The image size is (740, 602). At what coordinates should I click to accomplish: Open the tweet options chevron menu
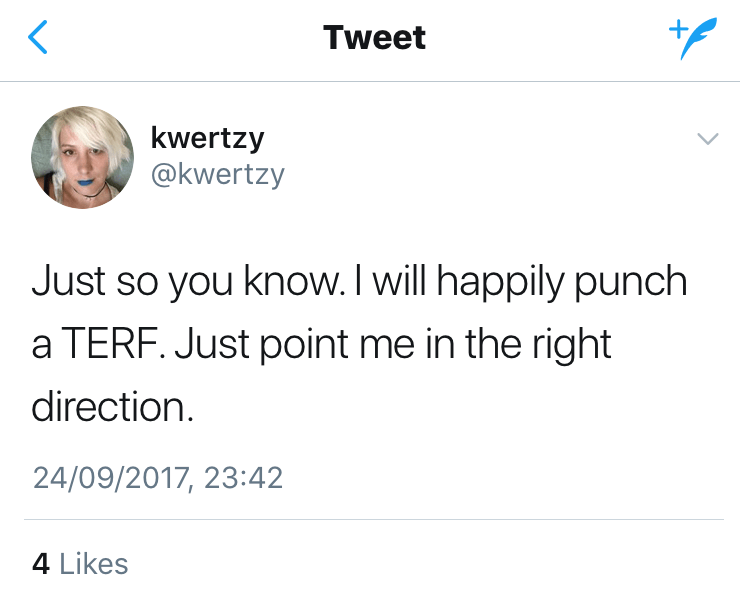pyautogui.click(x=707, y=139)
